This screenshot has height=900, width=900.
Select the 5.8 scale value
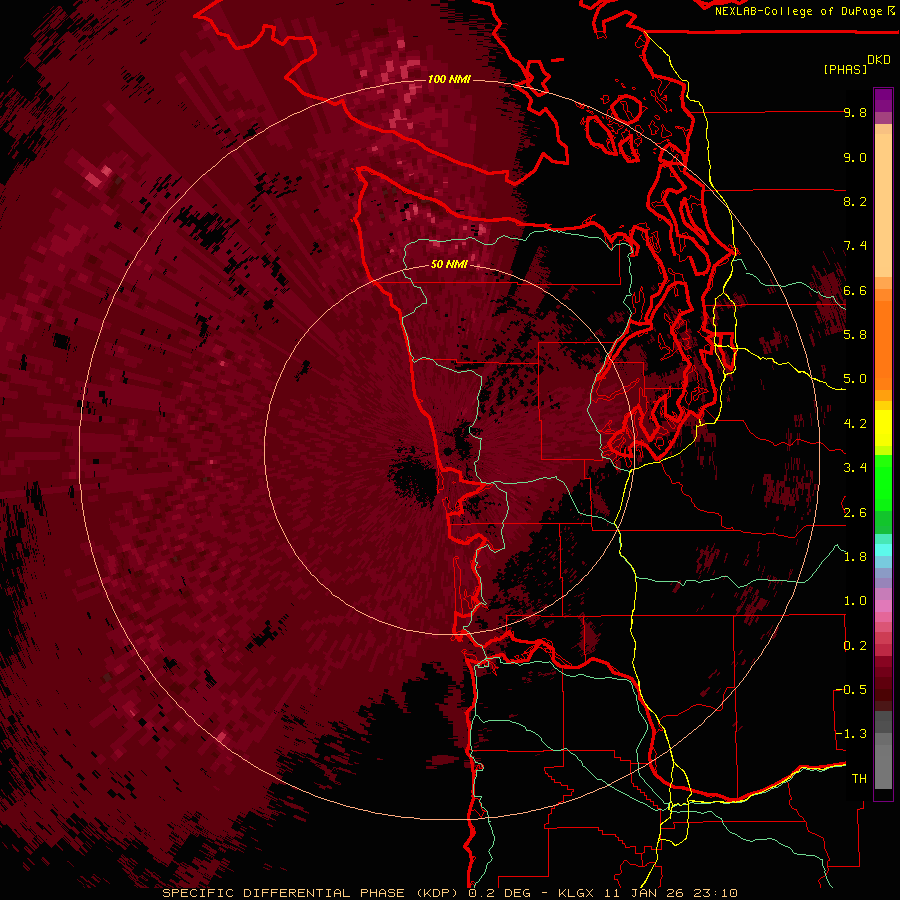[855, 334]
